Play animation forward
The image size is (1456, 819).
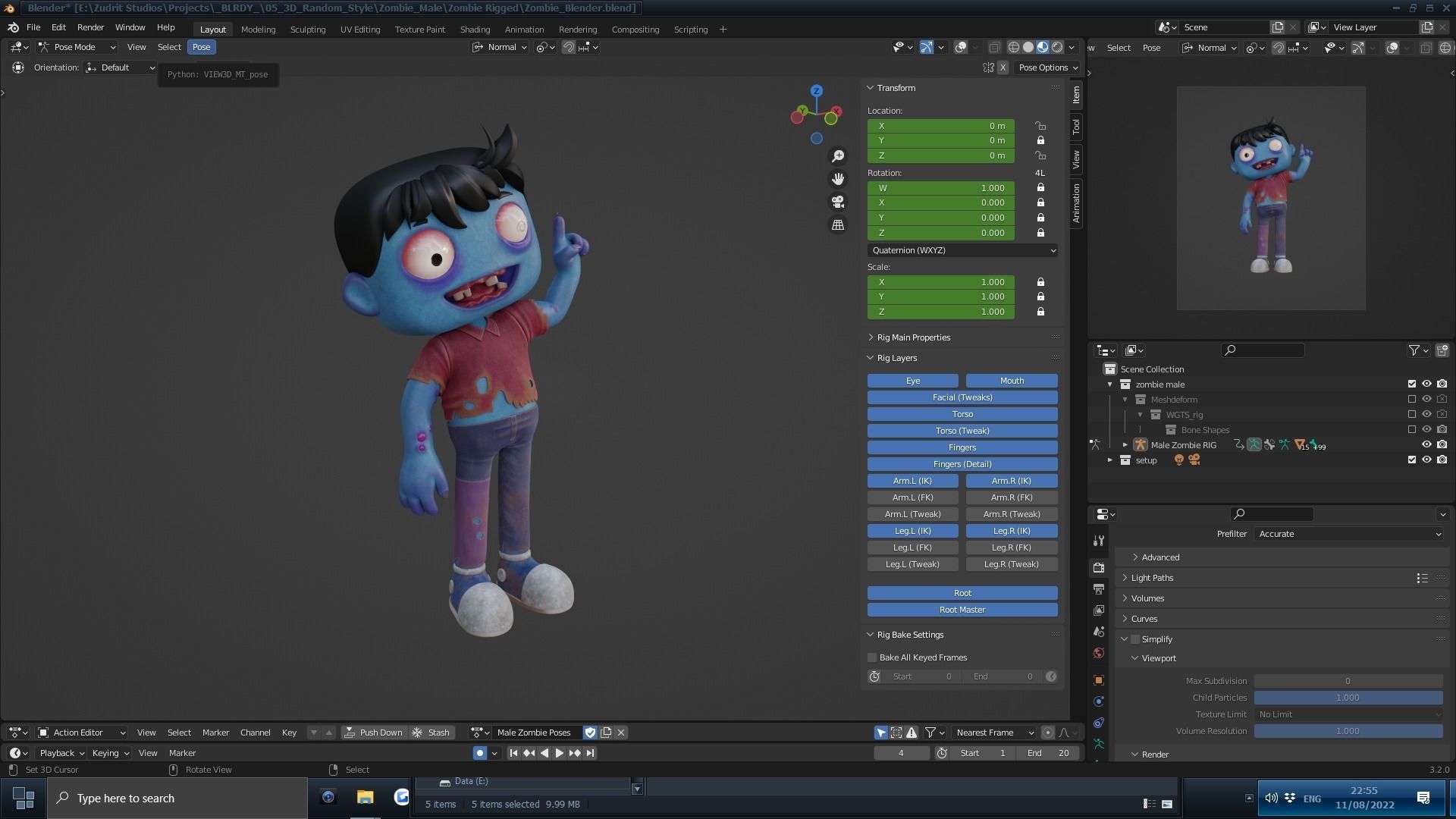pyautogui.click(x=560, y=753)
